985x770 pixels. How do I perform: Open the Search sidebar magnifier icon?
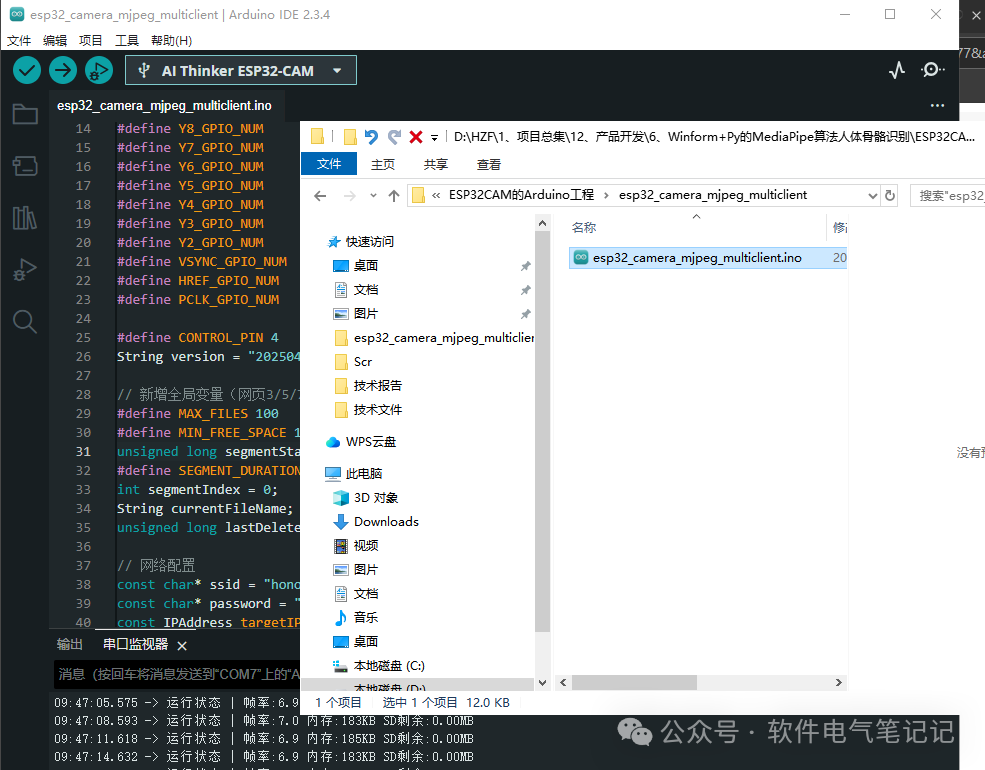[x=25, y=321]
